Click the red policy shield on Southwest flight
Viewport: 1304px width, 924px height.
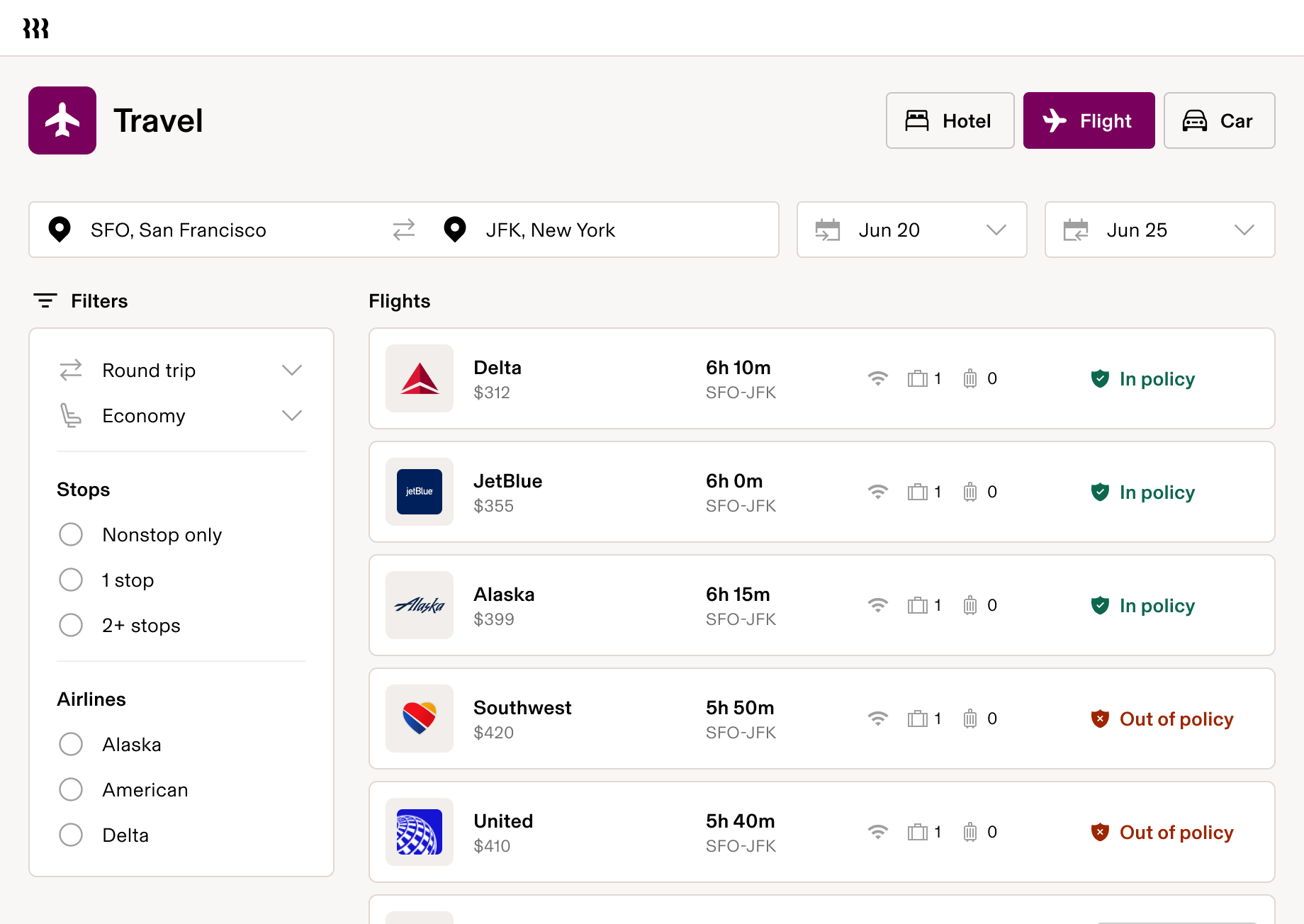tap(1100, 719)
